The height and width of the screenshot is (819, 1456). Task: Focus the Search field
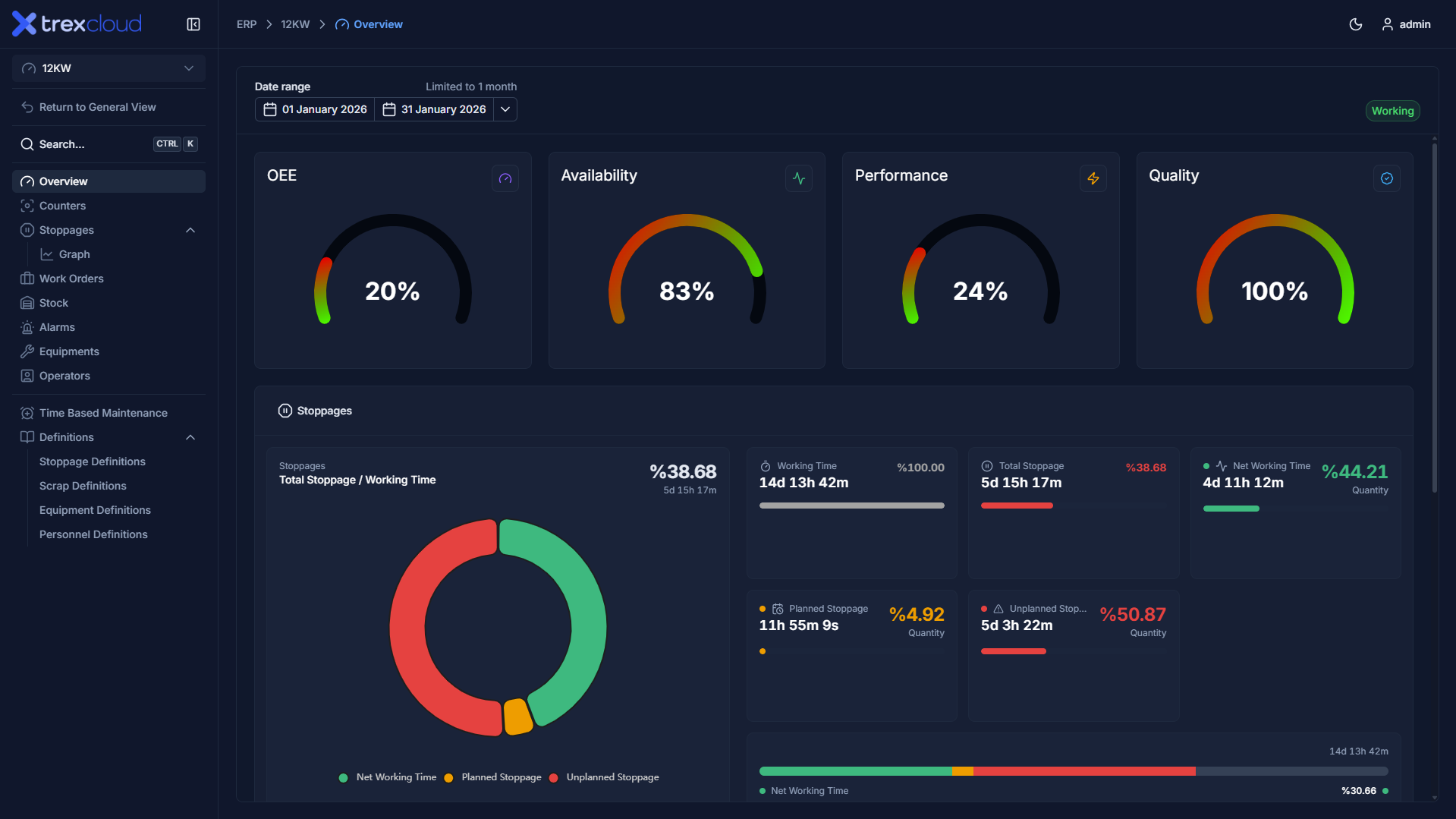click(108, 144)
